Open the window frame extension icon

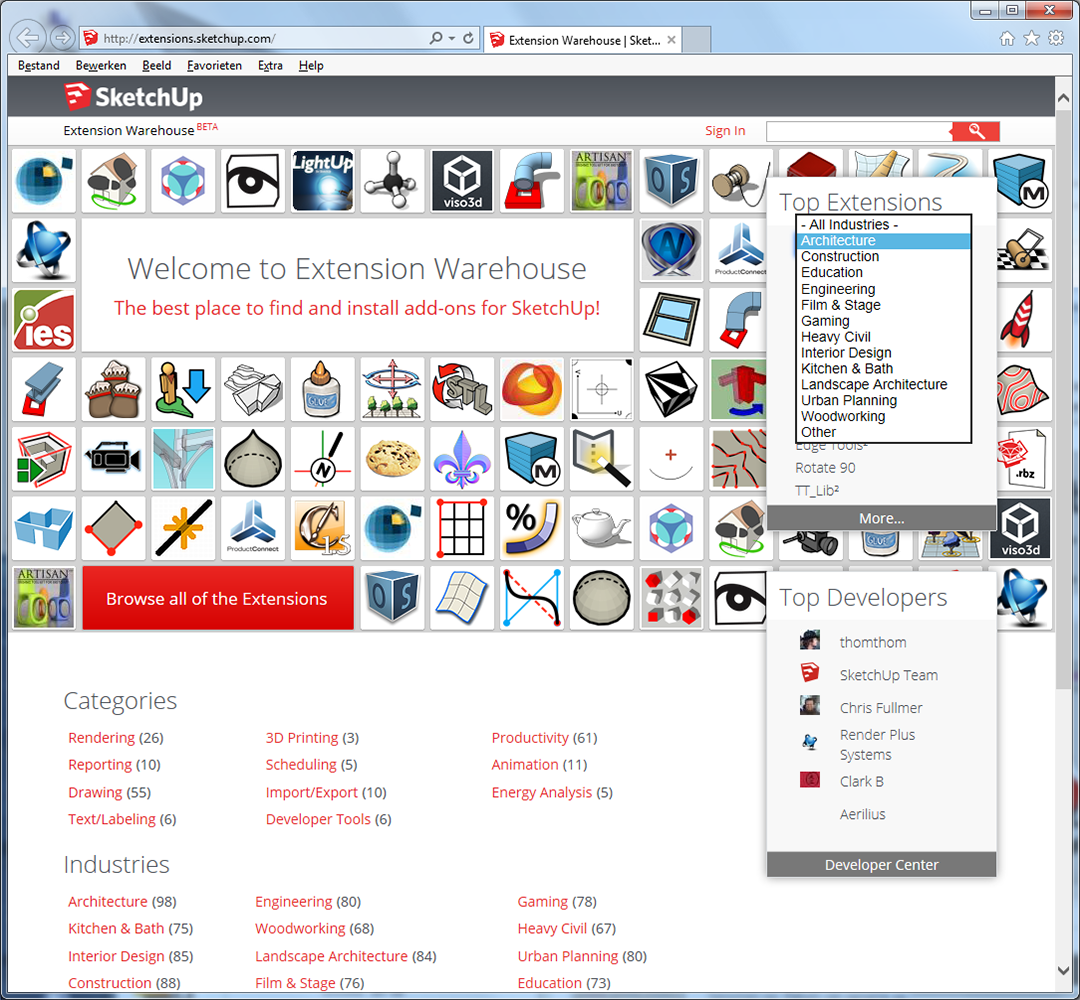pos(671,320)
